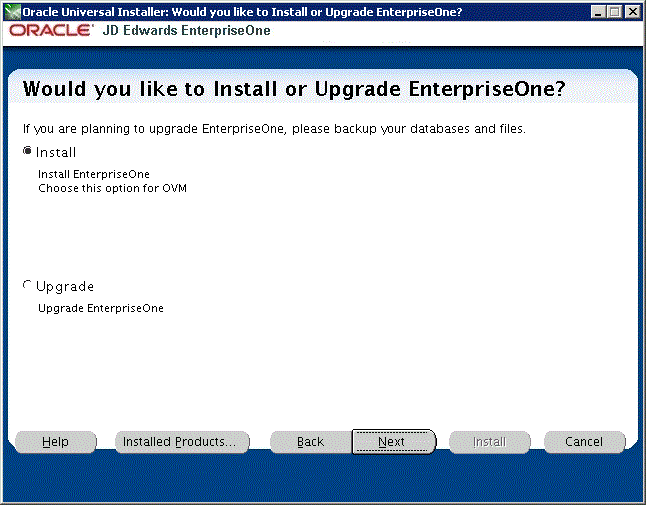Select the Install radio button

(27, 151)
